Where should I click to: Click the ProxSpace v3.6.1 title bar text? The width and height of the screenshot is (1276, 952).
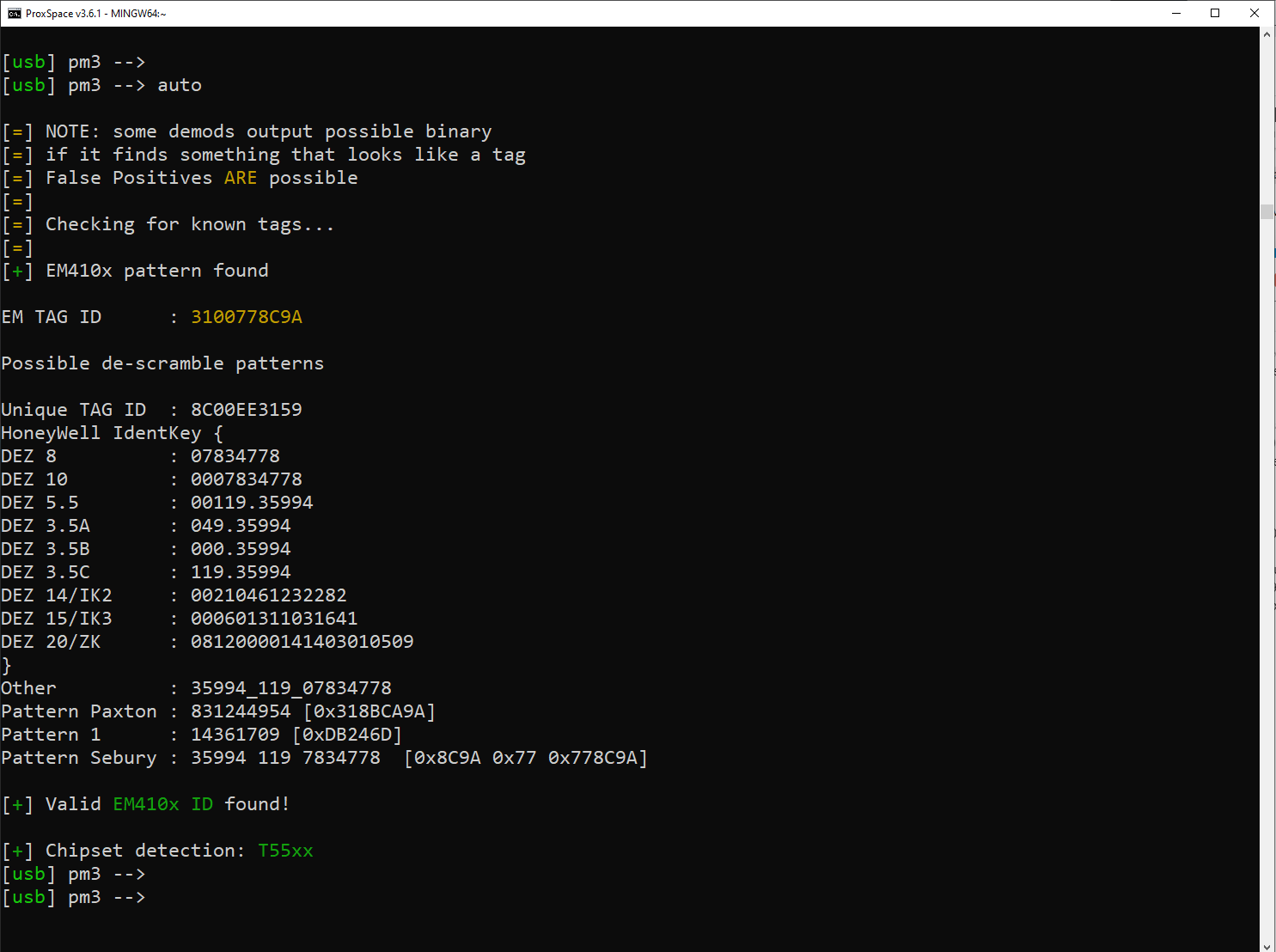pyautogui.click(x=95, y=13)
